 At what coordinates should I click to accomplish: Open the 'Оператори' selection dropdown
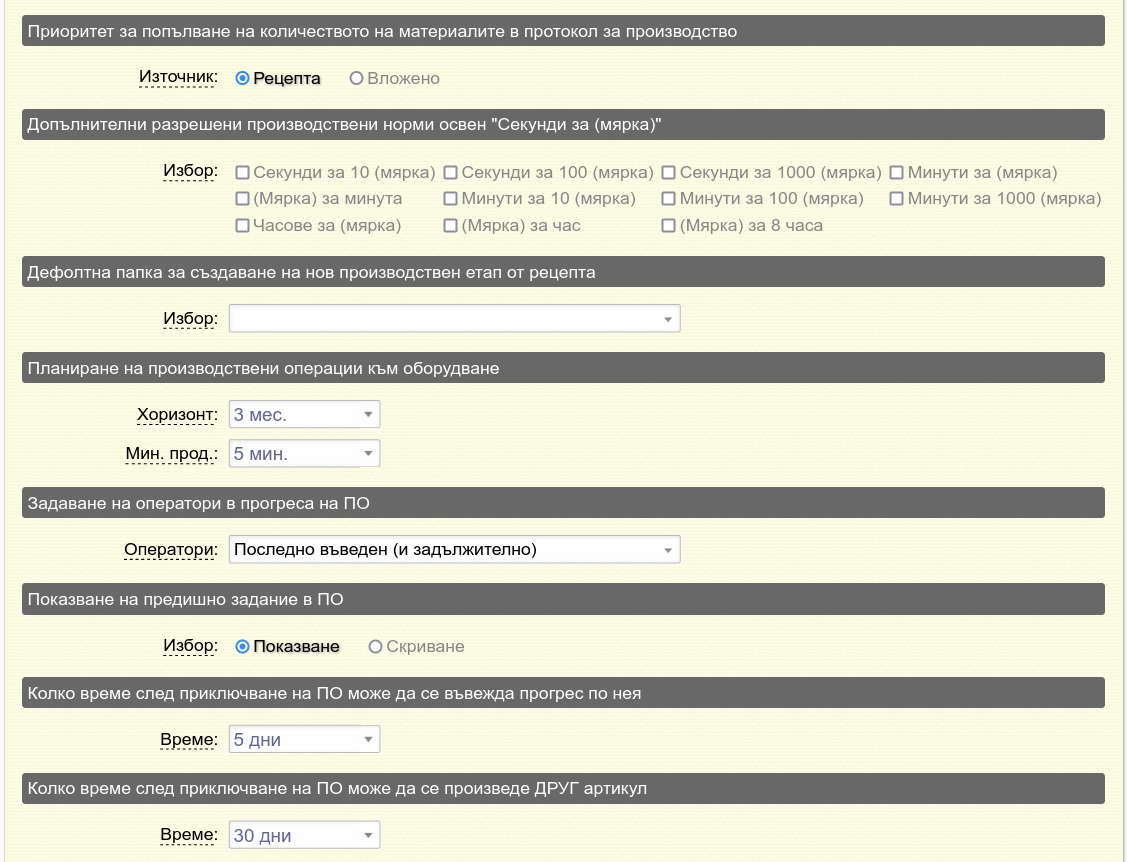point(454,549)
